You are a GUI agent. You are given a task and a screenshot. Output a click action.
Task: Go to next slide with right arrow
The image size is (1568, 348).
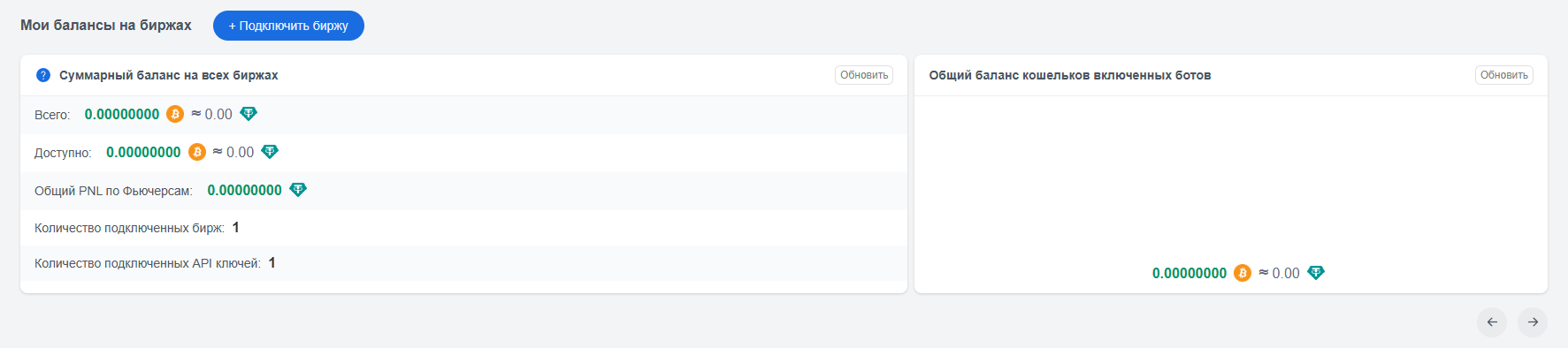point(1533,322)
